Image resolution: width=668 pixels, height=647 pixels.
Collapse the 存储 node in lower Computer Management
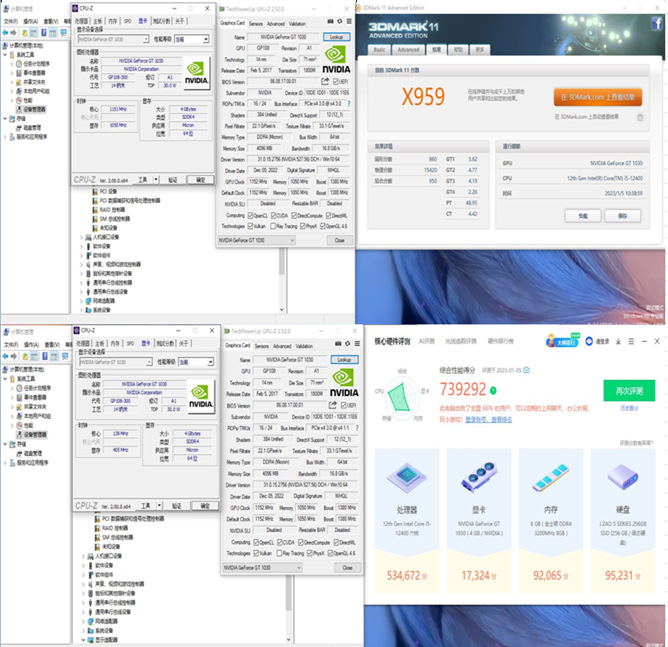coord(5,444)
